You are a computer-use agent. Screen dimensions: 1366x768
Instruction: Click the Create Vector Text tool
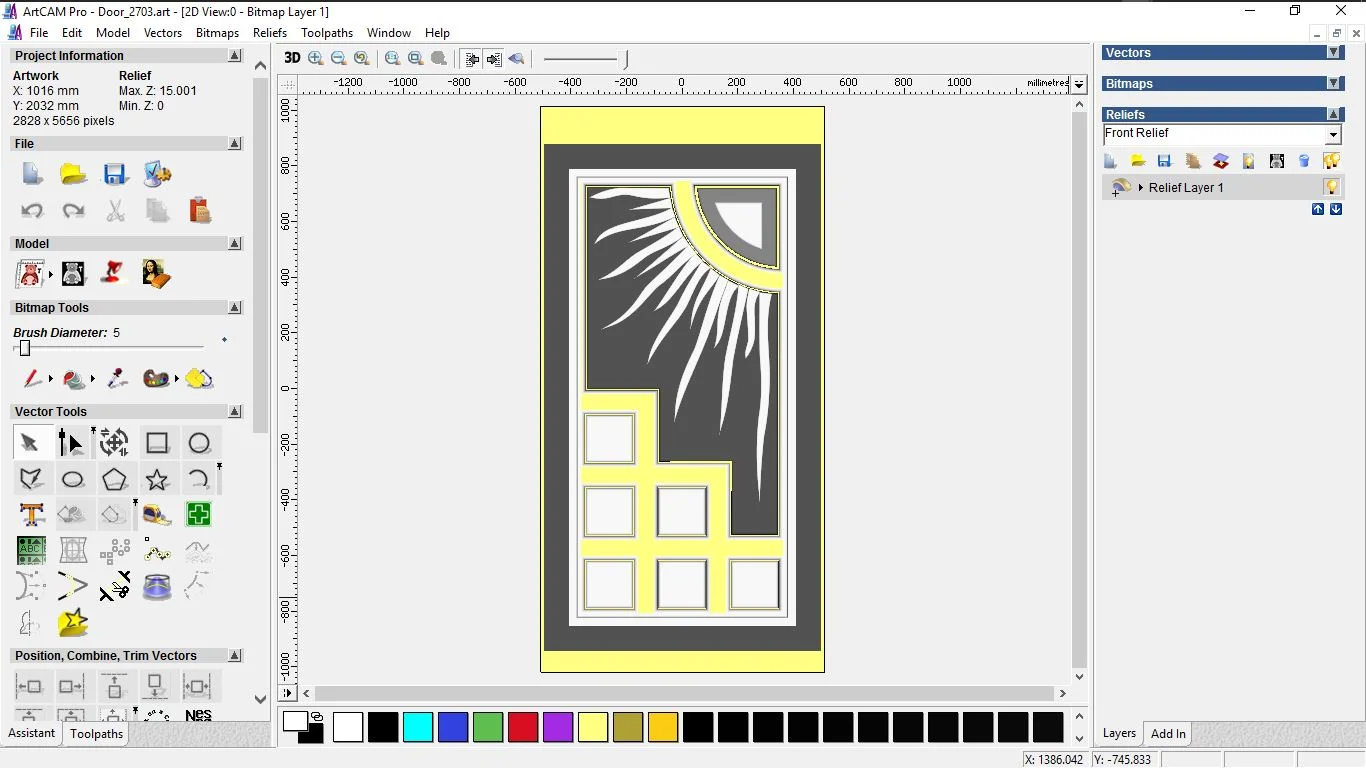point(31,515)
